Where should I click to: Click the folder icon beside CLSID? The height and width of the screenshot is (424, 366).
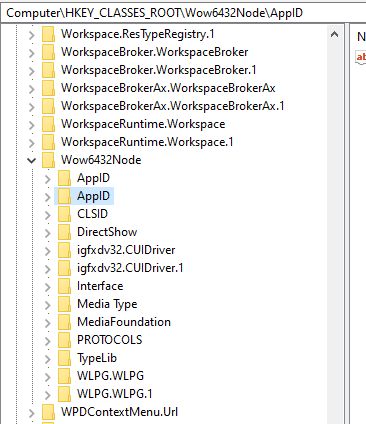point(64,214)
